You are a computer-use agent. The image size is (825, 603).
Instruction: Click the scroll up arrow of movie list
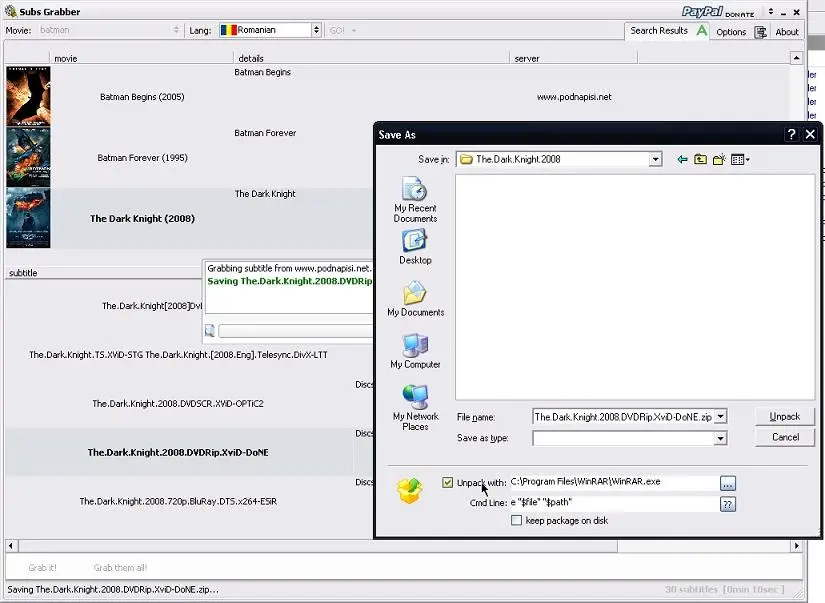click(797, 58)
